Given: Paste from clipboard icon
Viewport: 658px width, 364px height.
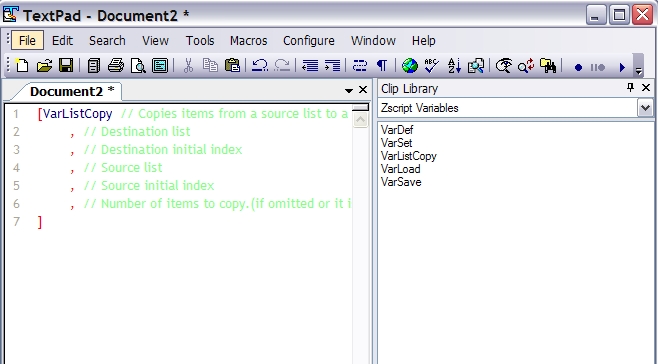Looking at the screenshot, I should click(232, 66).
